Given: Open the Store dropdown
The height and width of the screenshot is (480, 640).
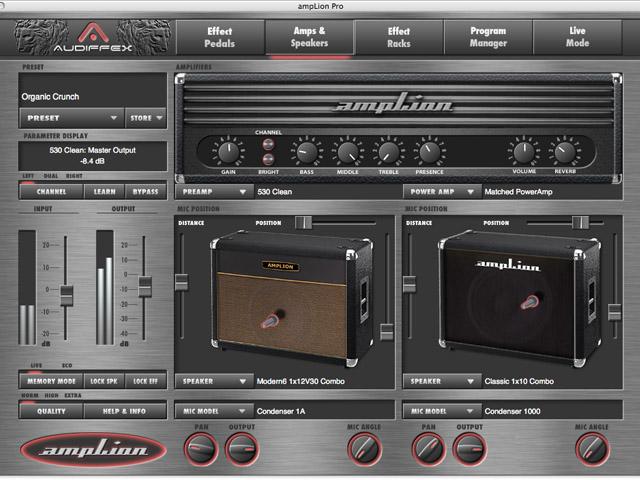Looking at the screenshot, I should (146, 118).
